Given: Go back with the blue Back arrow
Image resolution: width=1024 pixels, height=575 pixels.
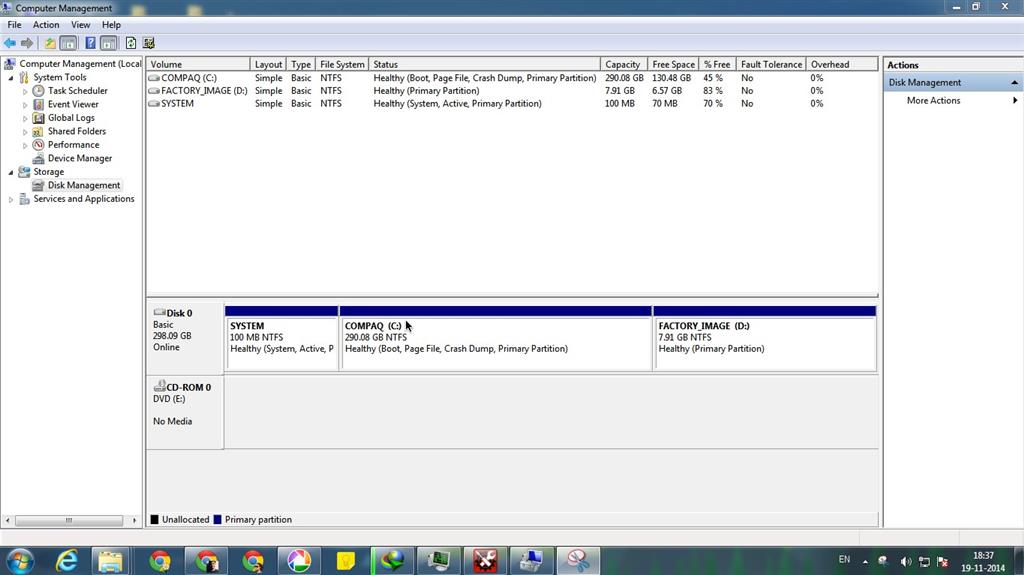Looking at the screenshot, I should [10, 43].
